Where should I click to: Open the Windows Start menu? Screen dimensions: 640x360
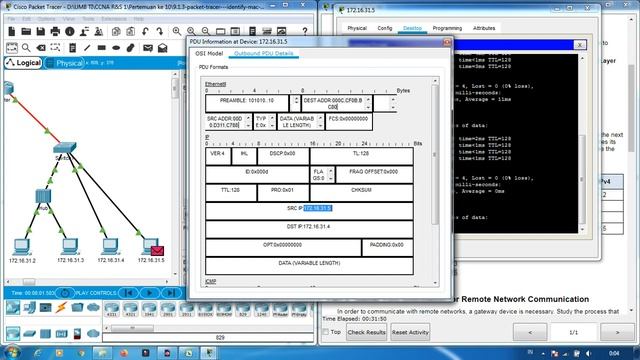12,352
